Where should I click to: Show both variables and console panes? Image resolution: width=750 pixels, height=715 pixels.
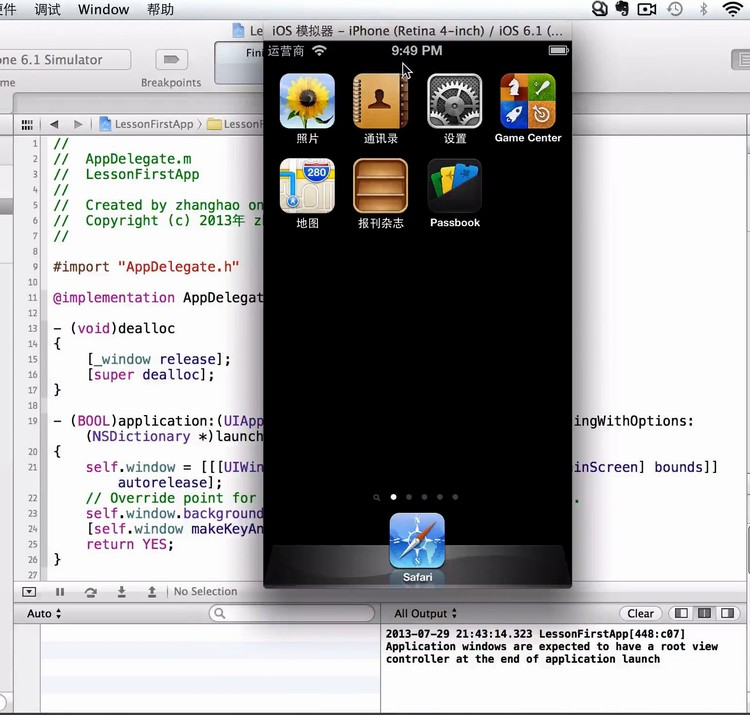(x=704, y=613)
